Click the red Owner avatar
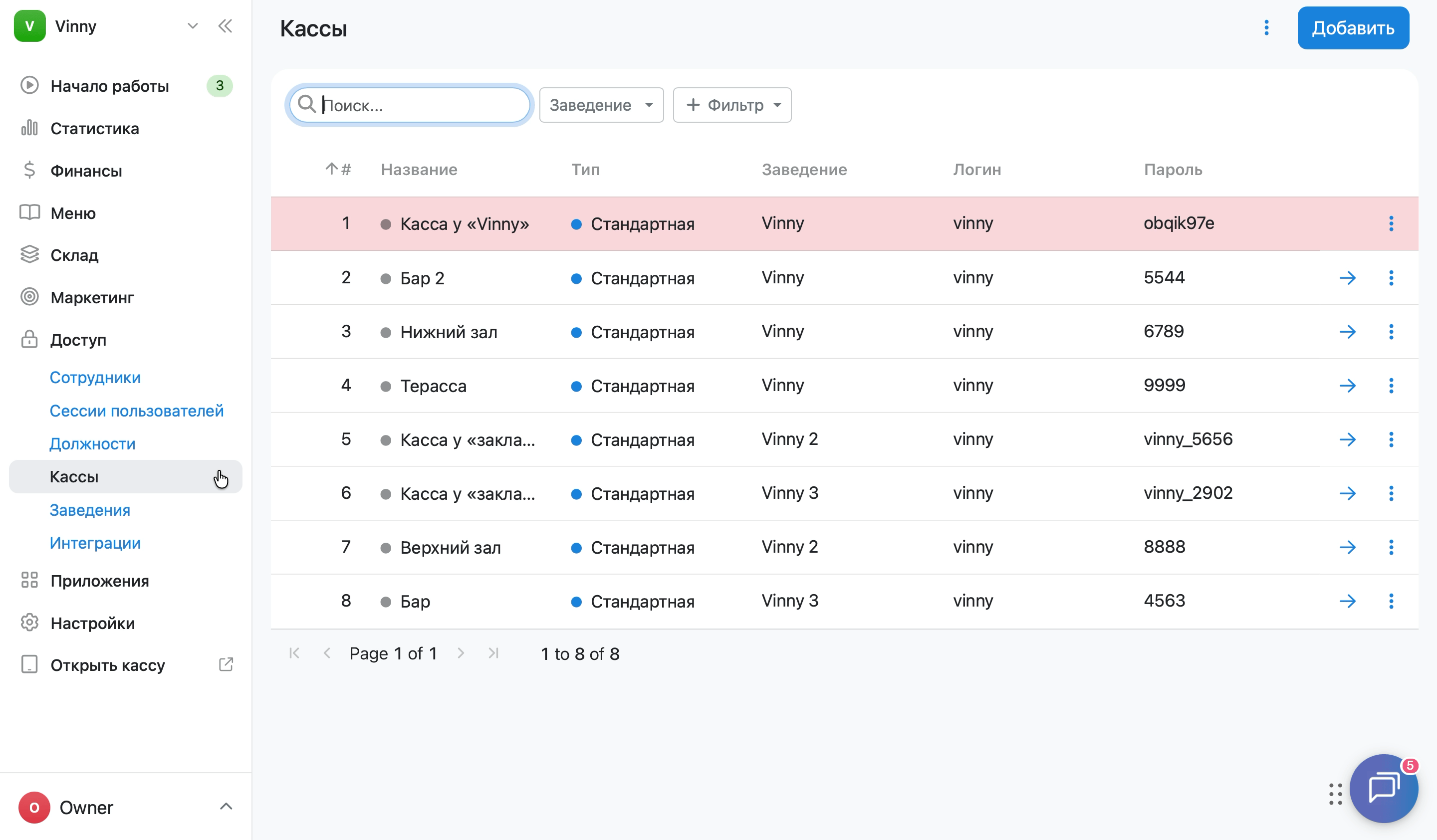 coord(34,807)
